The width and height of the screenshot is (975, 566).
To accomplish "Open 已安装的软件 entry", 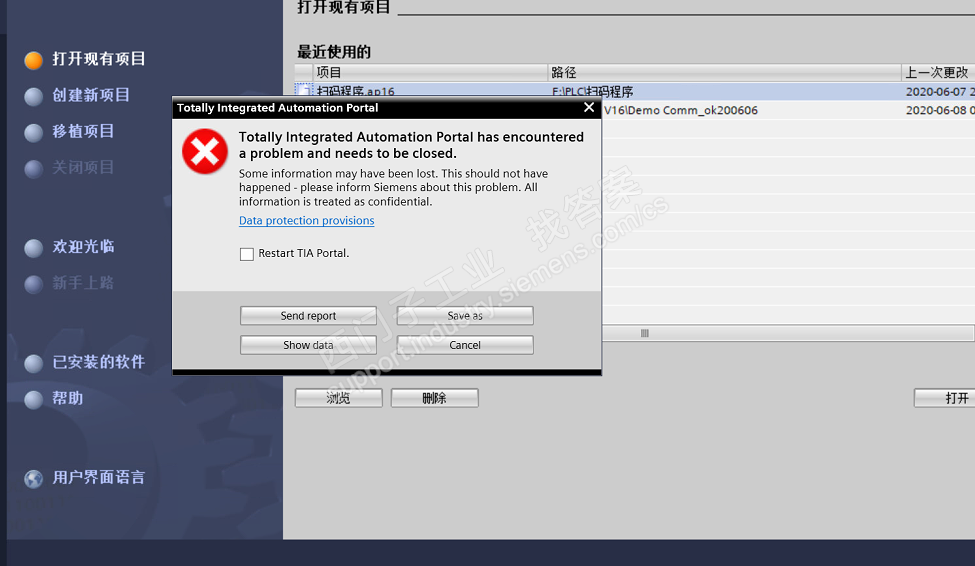I will [x=99, y=362].
